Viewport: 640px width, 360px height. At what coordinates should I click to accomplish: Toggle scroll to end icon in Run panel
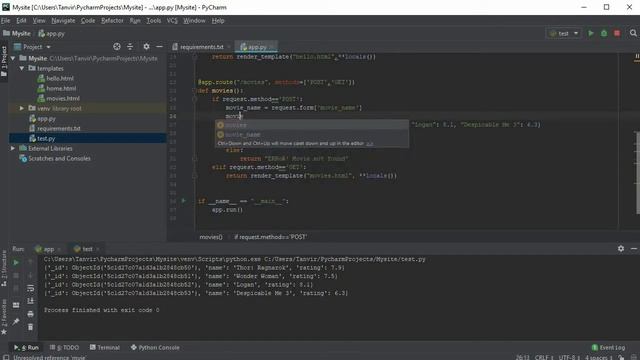pos(31,301)
